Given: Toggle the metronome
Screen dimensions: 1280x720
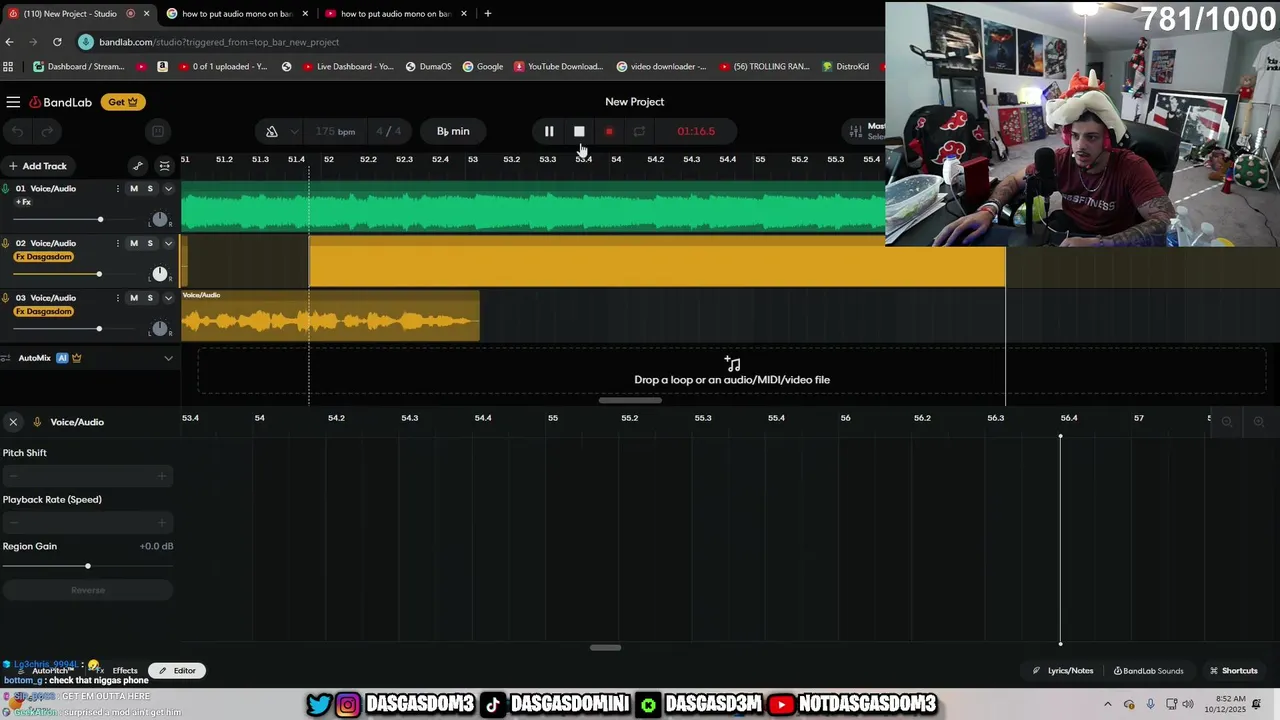Looking at the screenshot, I should click(272, 131).
